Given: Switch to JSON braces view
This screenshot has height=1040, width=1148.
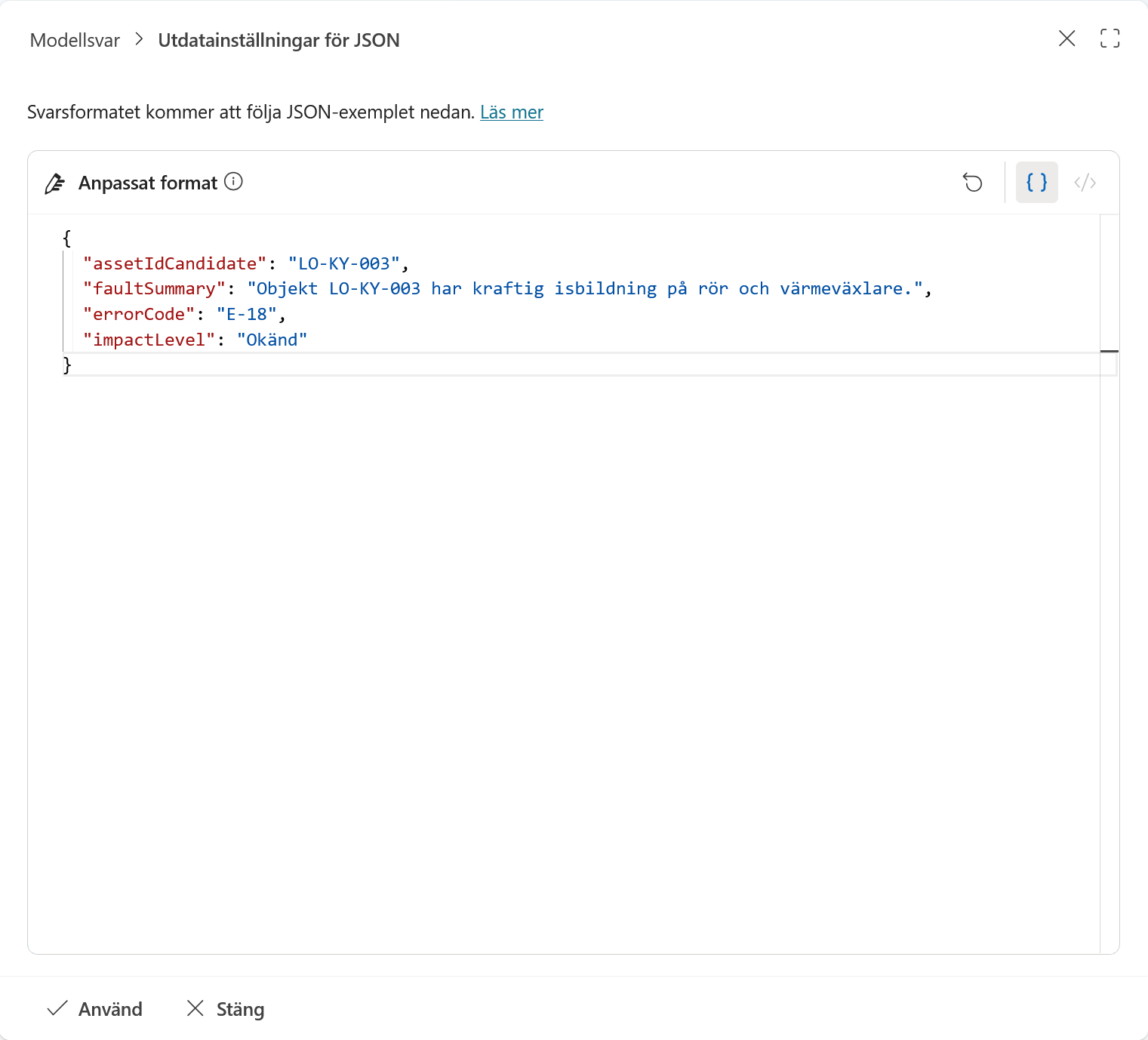Looking at the screenshot, I should click(x=1037, y=183).
